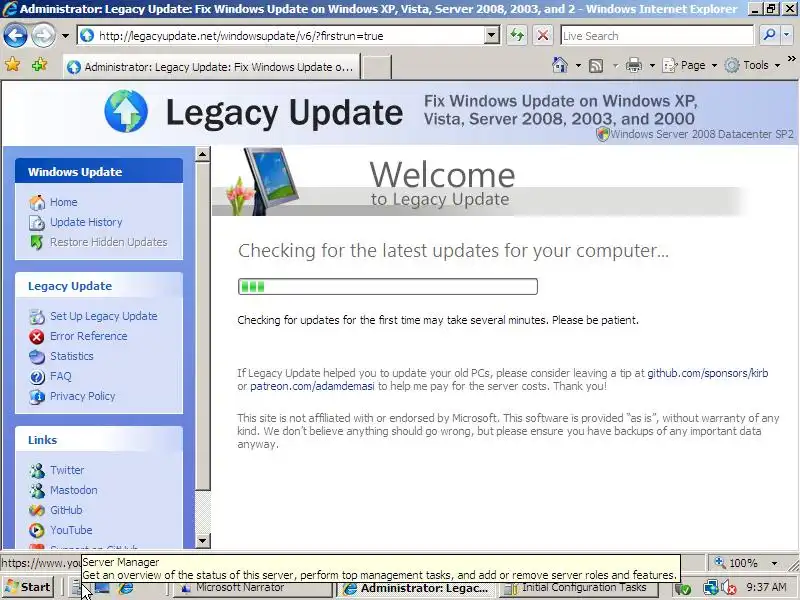Open Restore Hidden Updates link
This screenshot has height=600, width=800.
click(109, 242)
